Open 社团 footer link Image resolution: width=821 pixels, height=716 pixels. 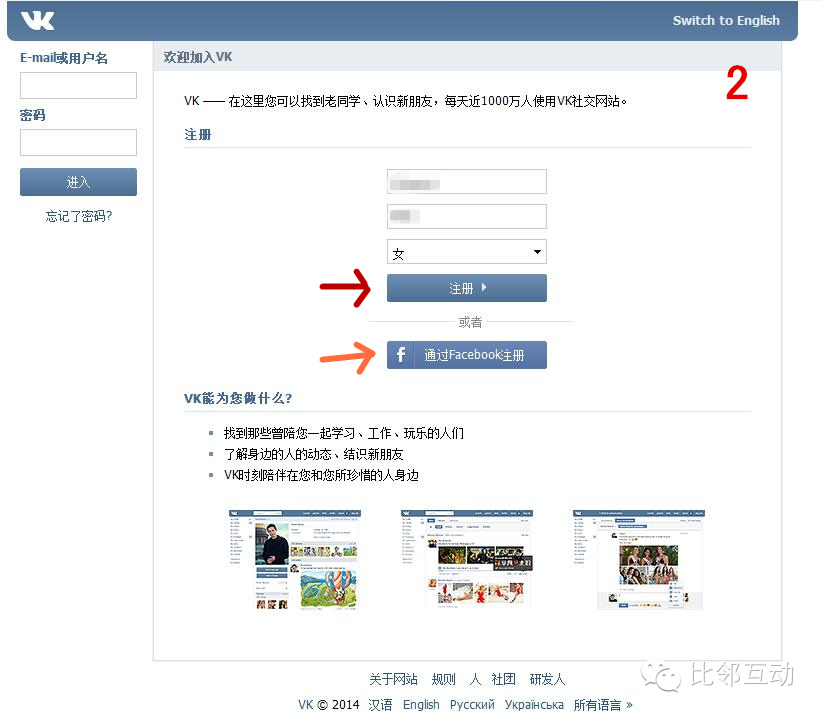(x=504, y=679)
